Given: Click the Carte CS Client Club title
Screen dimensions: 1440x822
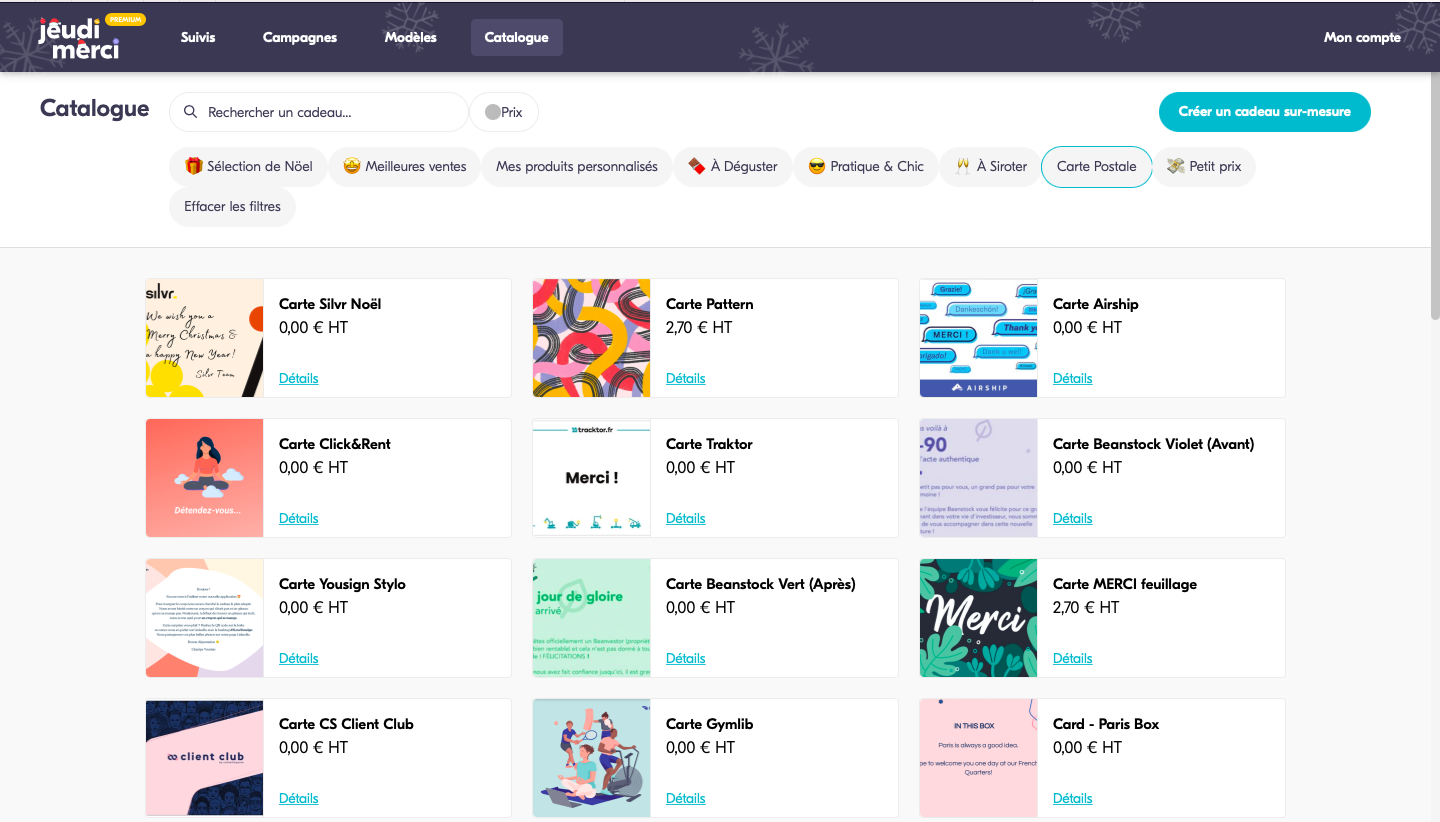Looking at the screenshot, I should [x=346, y=724].
